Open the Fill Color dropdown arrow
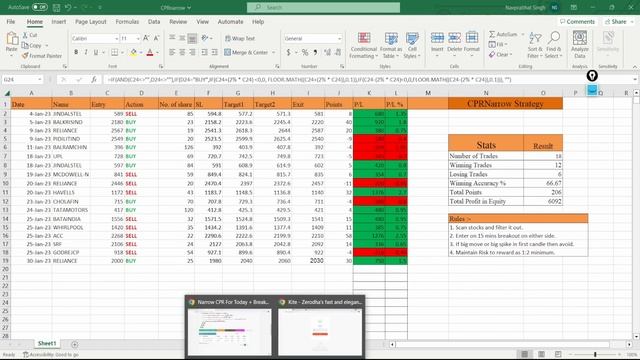 coord(141,53)
